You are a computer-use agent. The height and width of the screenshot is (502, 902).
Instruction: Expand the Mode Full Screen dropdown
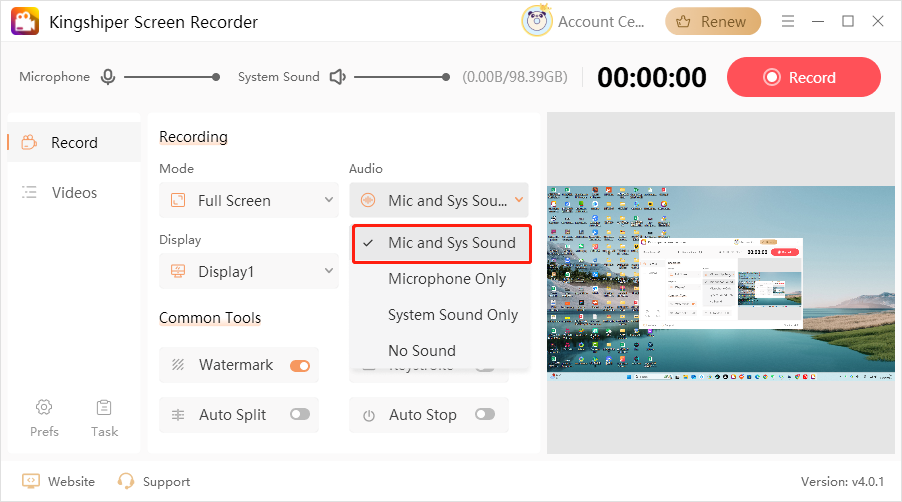(249, 200)
